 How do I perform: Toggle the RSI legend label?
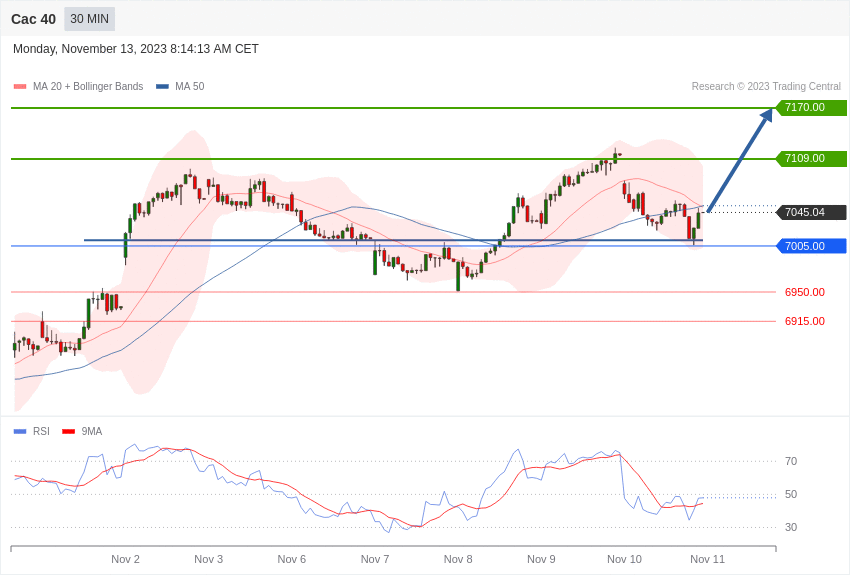(41, 432)
